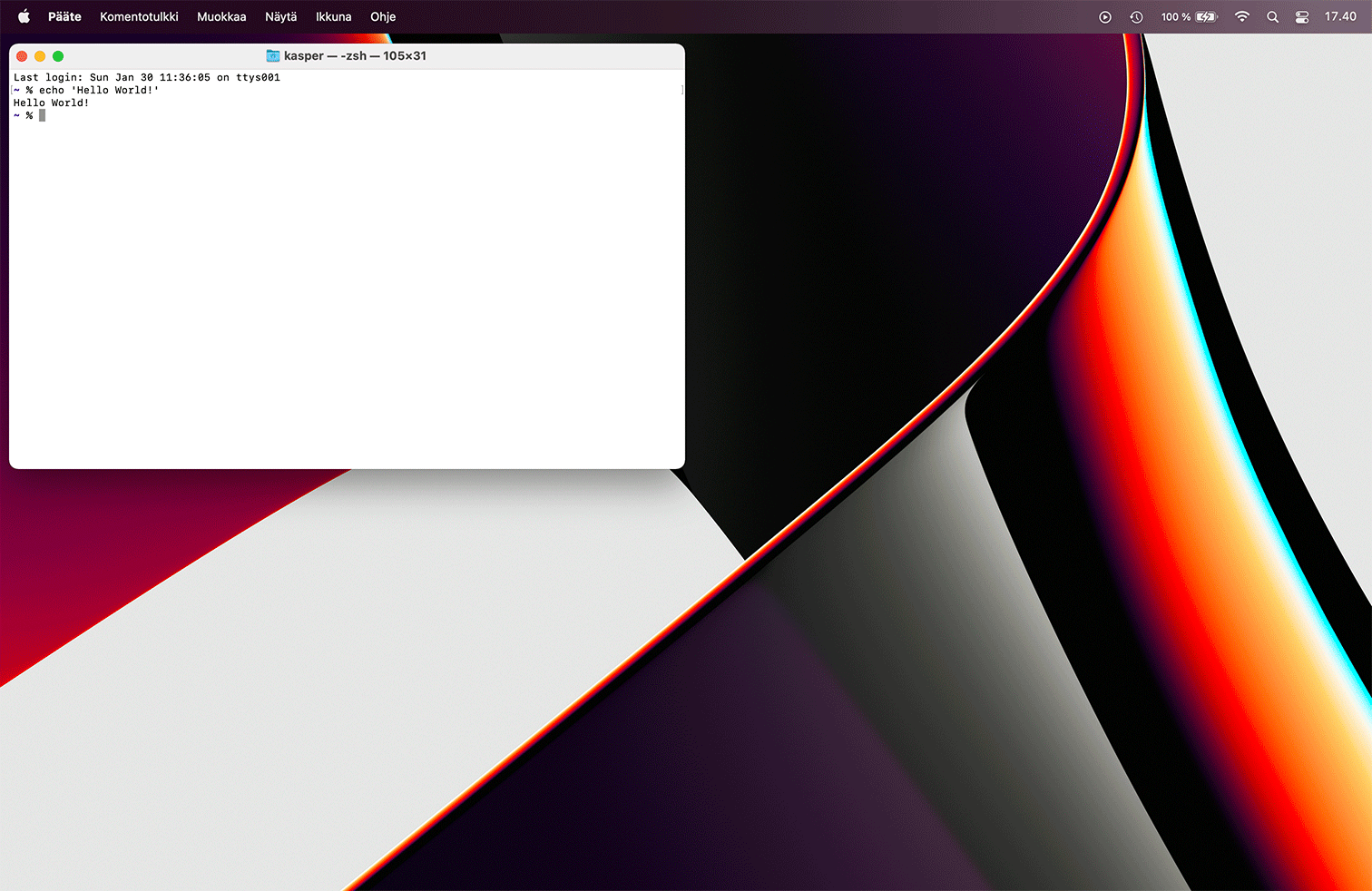Click the folder proxy icon in the Terminal title bar
This screenshot has height=891, width=1372.
pos(272,55)
